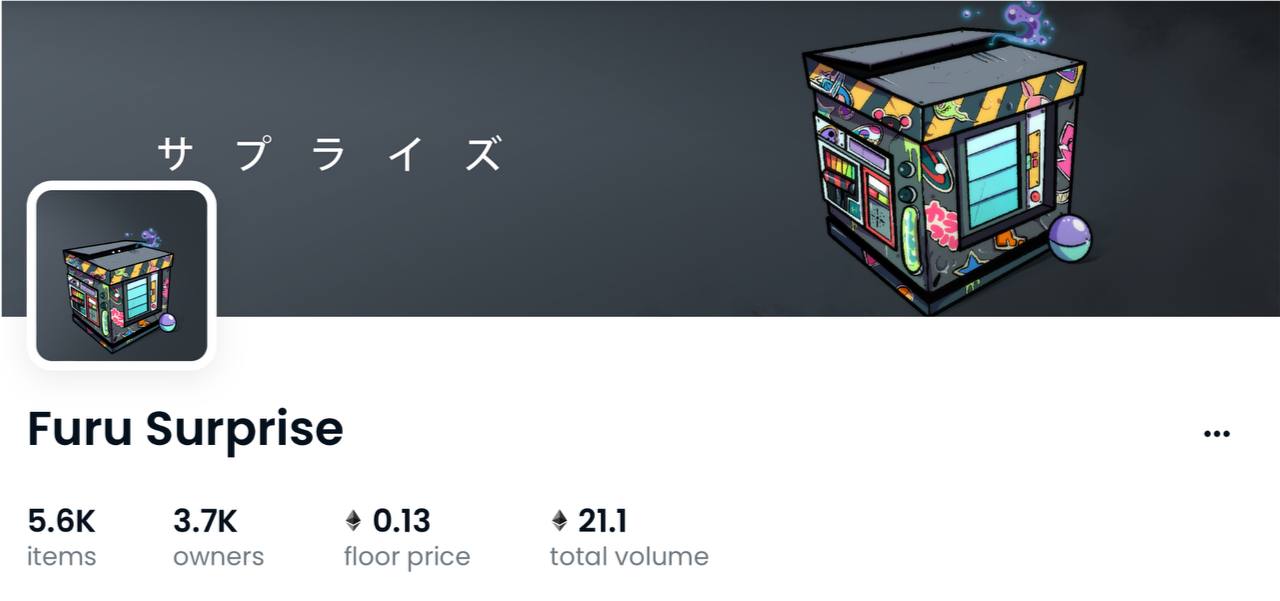Click the 3.7K owners count
Viewport: 1280px width, 601px height.
[205, 521]
